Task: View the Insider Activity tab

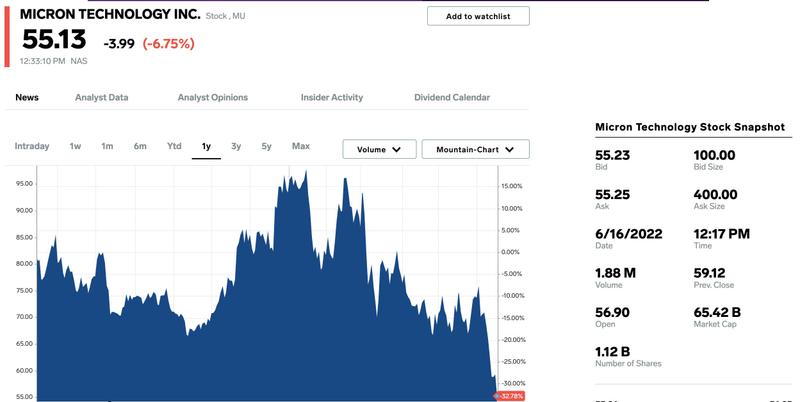Action: point(332,97)
